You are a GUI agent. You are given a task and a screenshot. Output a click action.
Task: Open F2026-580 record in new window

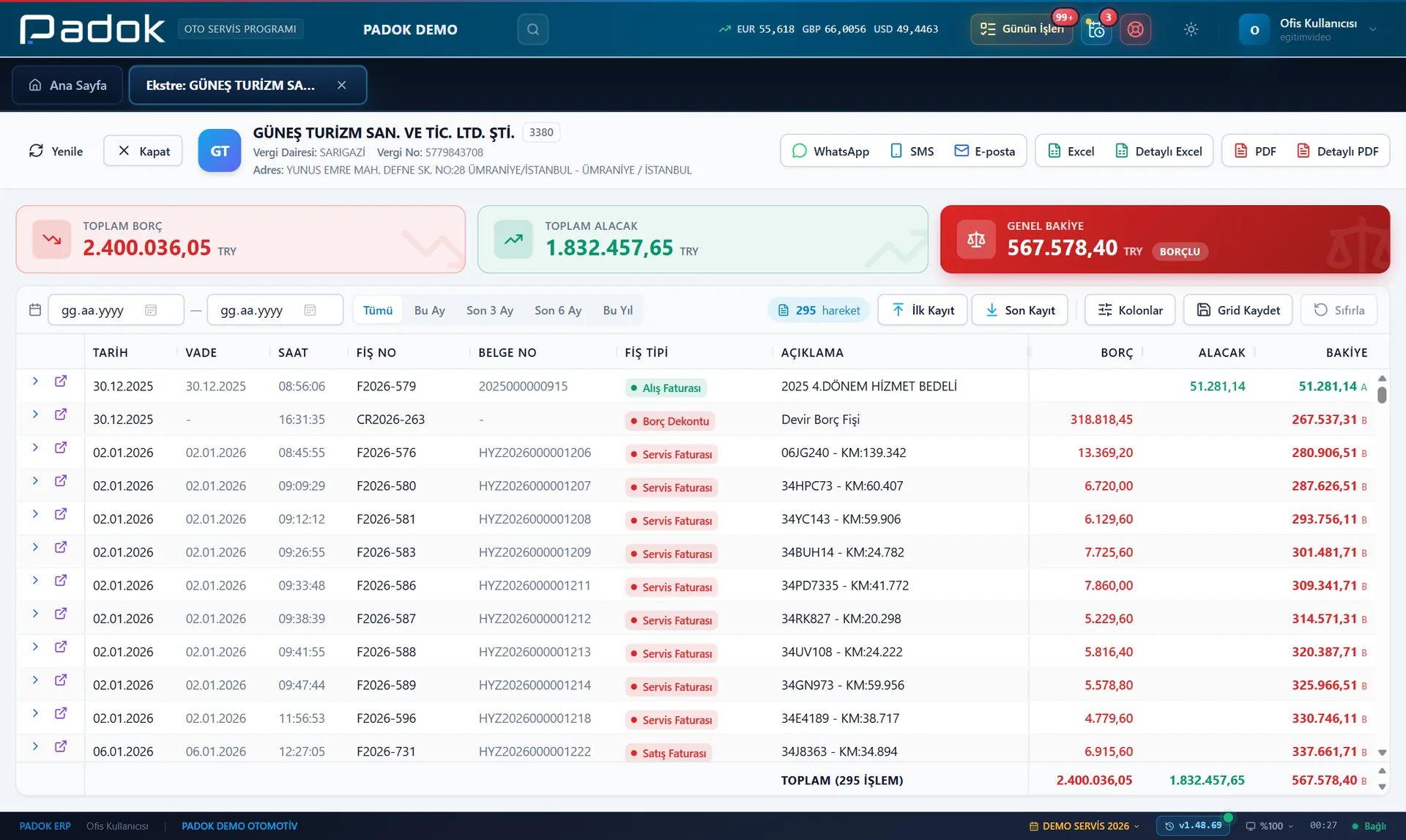click(61, 480)
